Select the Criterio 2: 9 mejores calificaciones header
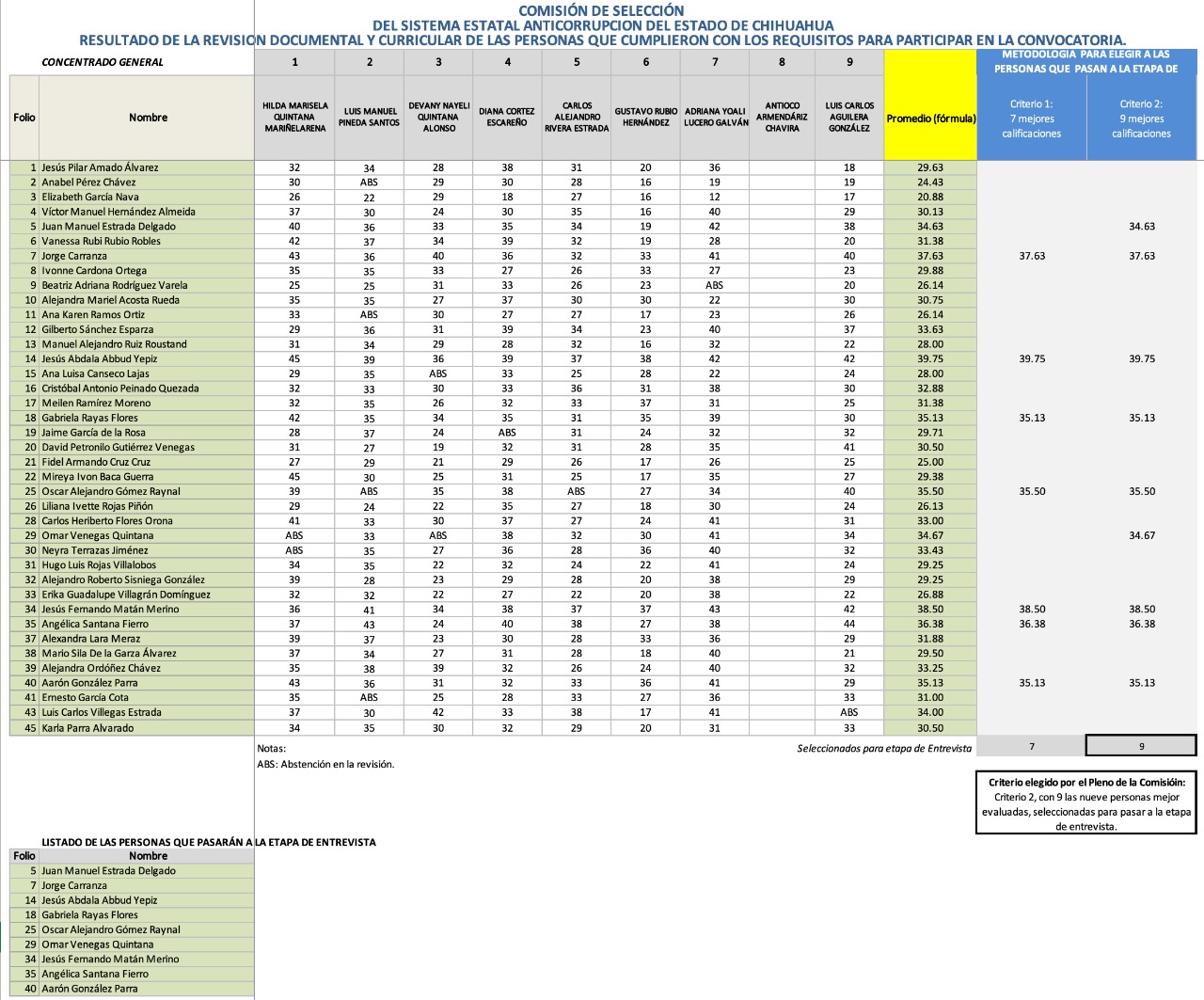Image resolution: width=1204 pixels, height=1000 pixels. click(1141, 119)
